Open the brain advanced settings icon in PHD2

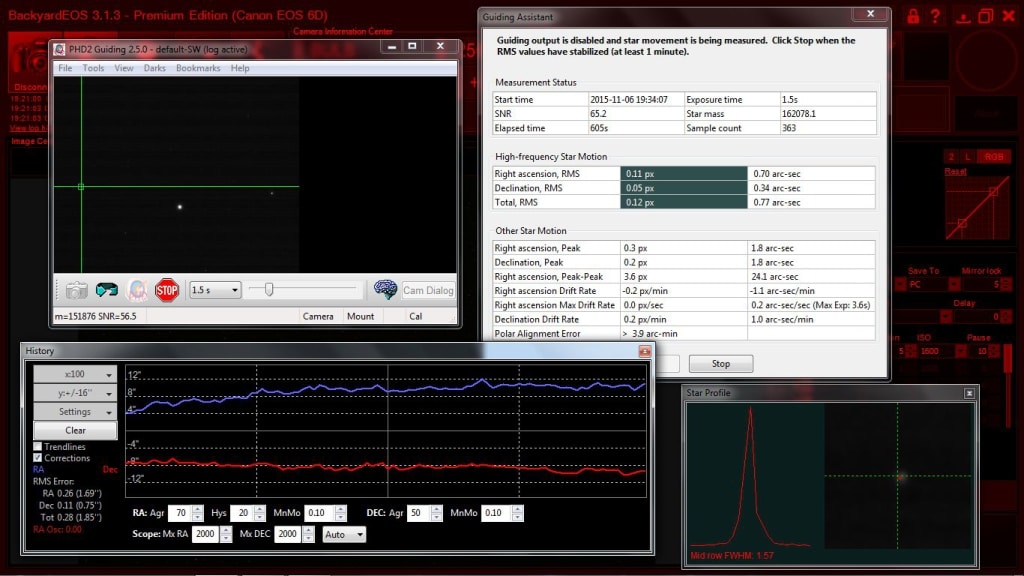(x=385, y=289)
